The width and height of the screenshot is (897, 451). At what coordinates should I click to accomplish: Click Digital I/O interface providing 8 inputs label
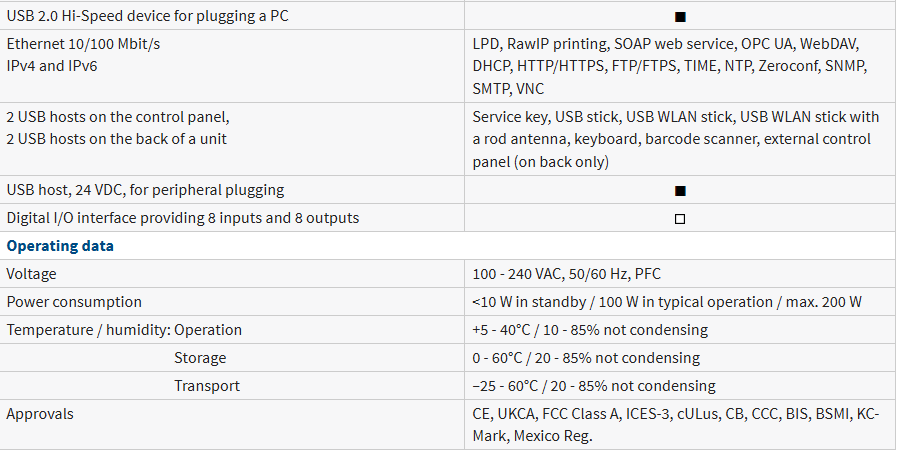(x=182, y=218)
